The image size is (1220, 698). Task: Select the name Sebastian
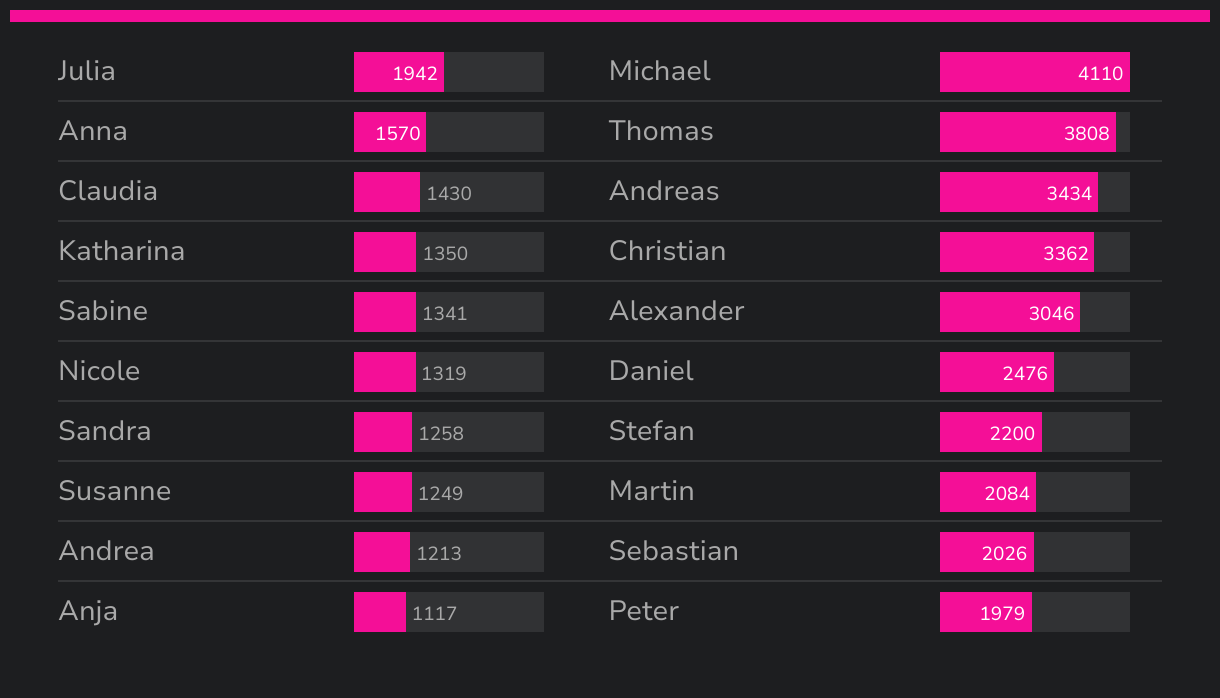tap(674, 552)
